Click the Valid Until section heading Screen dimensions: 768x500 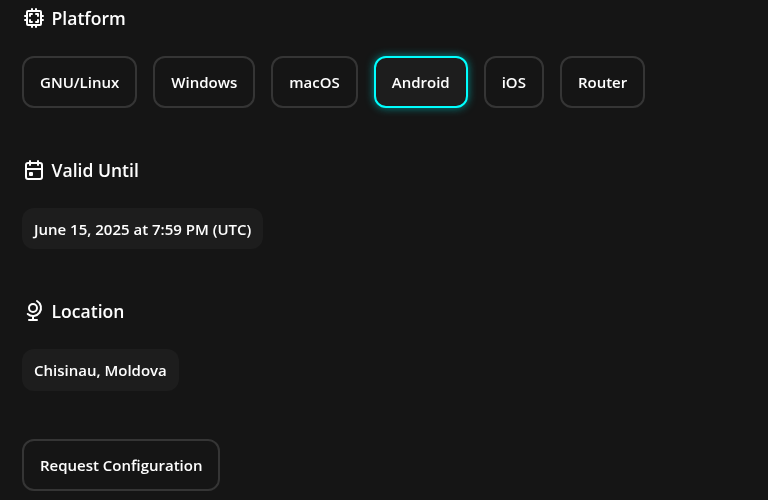tap(95, 170)
